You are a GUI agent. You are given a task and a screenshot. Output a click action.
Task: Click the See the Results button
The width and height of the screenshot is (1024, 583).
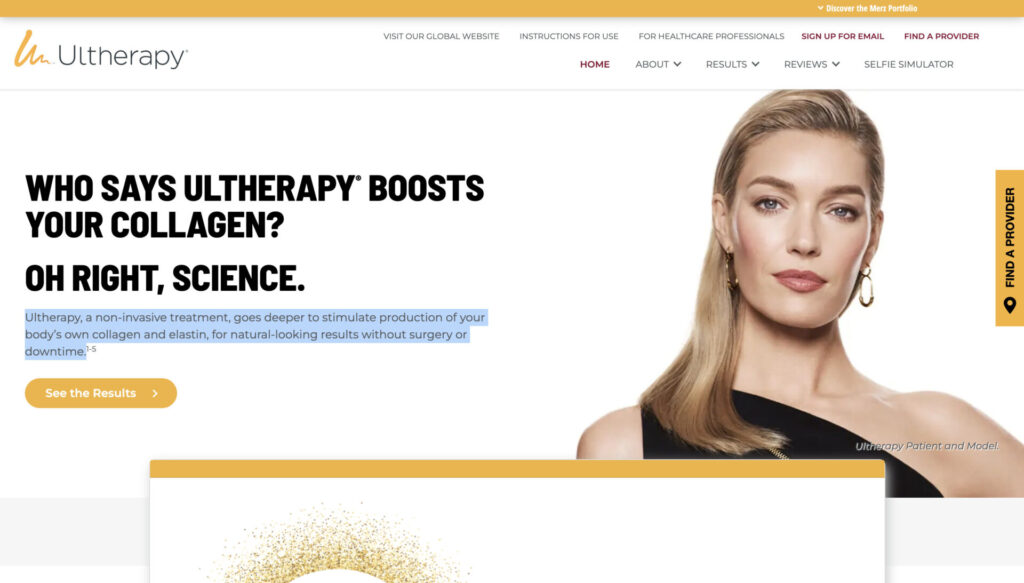coord(101,393)
